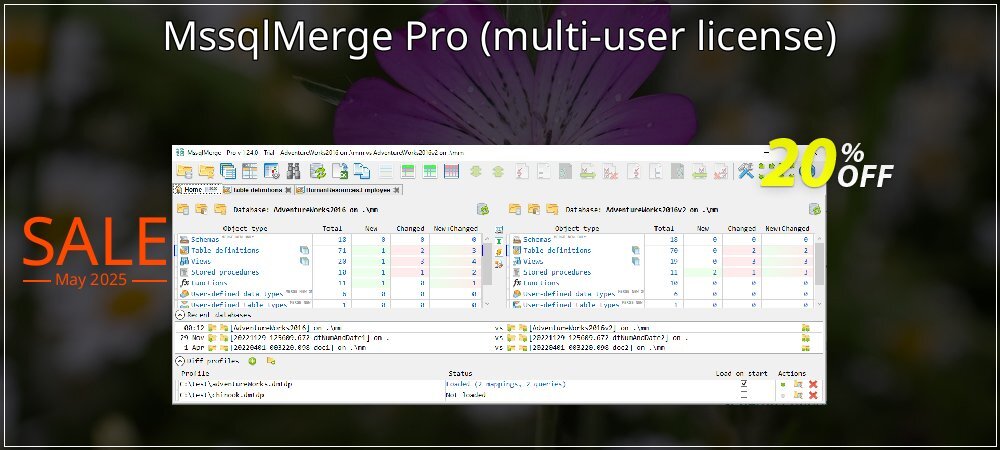Click the copy icon on the right Views row

tap(635, 261)
